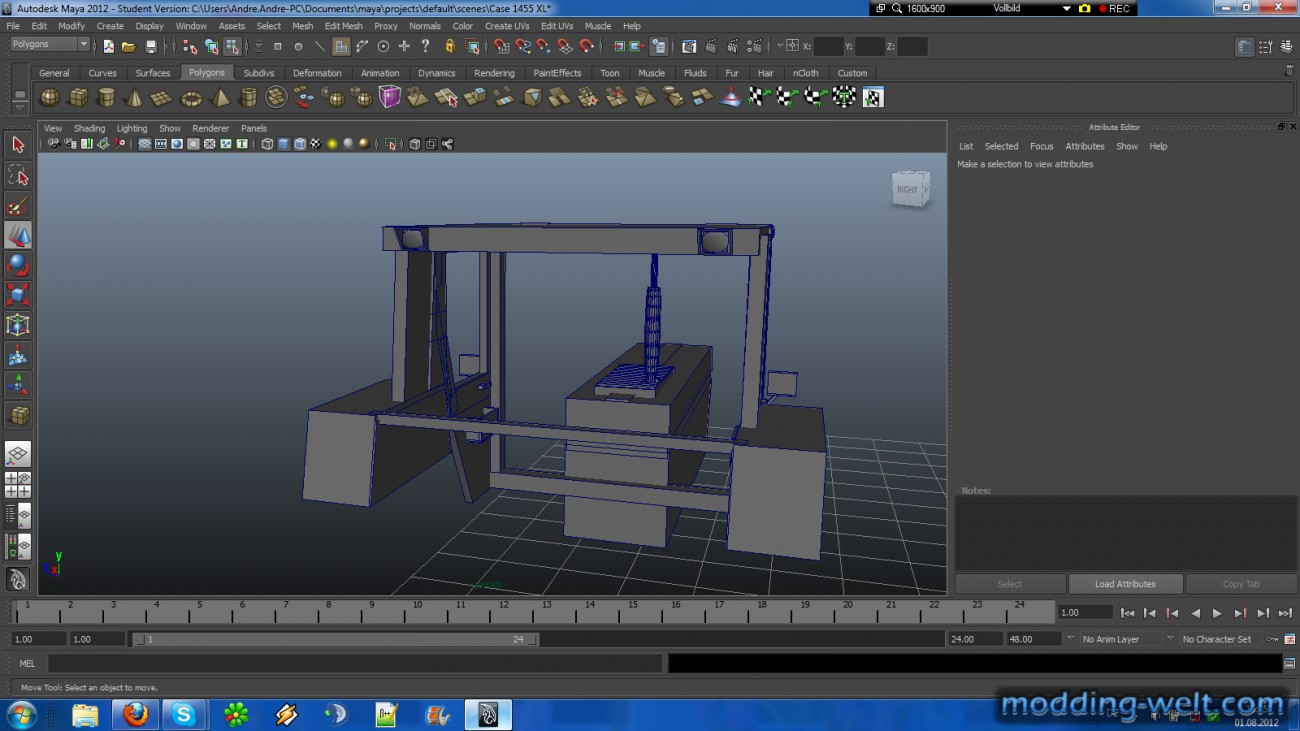This screenshot has width=1300, height=731.
Task: Toggle snap to grids magnet
Action: pos(501,46)
